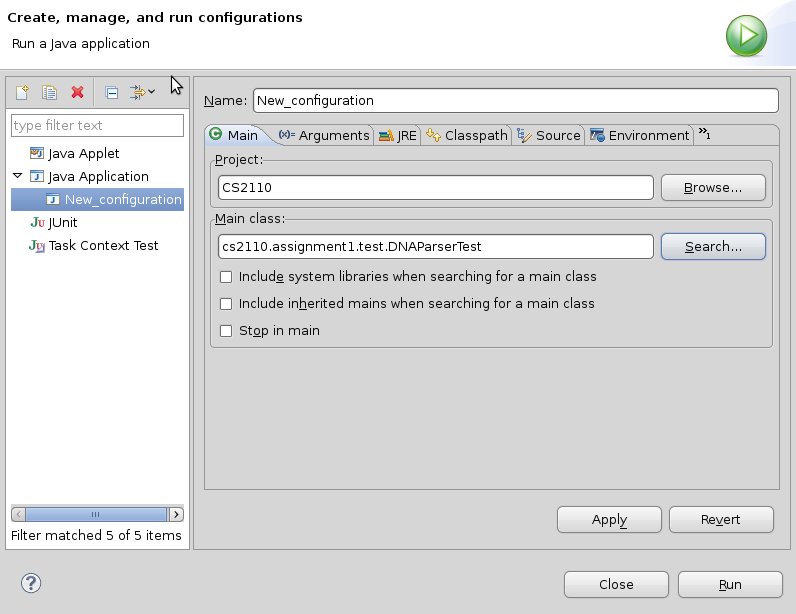This screenshot has width=796, height=614.
Task: Select the Java Applet tree item
Action: click(x=83, y=153)
